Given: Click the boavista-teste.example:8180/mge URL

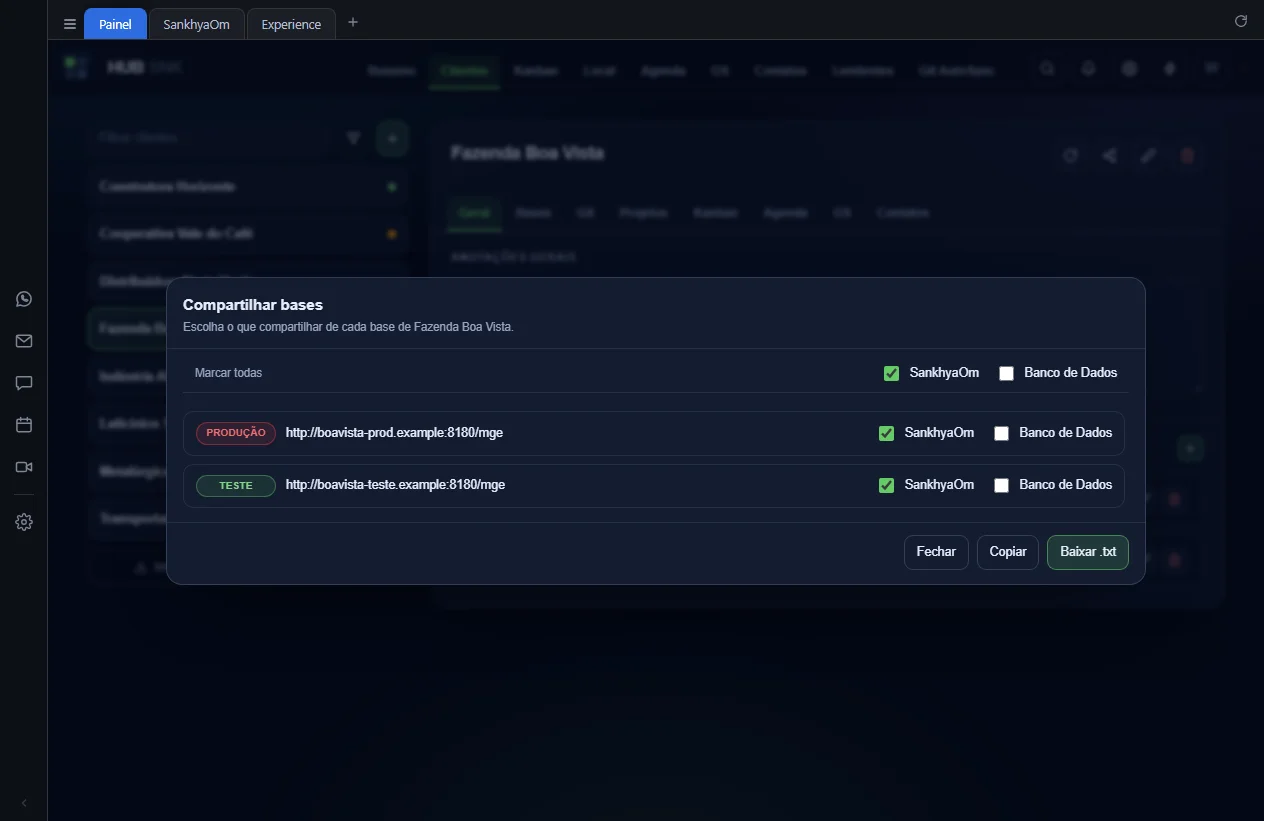Looking at the screenshot, I should pos(395,485).
